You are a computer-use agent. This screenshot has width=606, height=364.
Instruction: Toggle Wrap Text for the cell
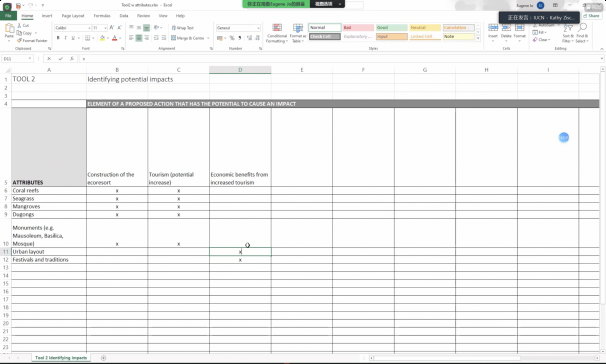point(182,28)
